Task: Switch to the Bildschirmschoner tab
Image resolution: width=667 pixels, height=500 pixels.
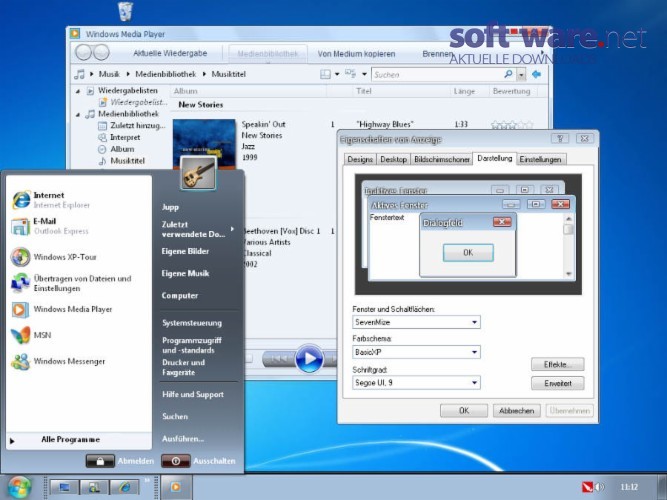Action: pos(442,160)
